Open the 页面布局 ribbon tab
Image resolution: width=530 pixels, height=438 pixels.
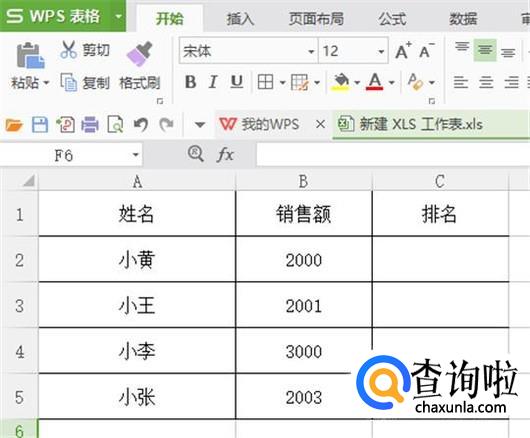point(316,19)
